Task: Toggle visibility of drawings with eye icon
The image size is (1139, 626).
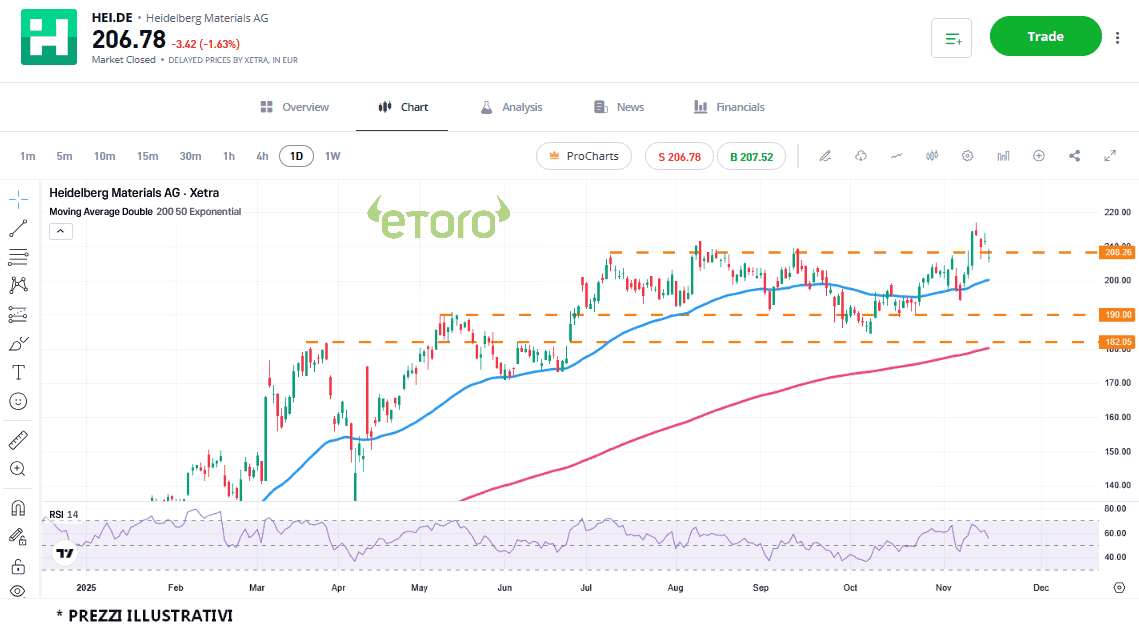Action: click(18, 591)
